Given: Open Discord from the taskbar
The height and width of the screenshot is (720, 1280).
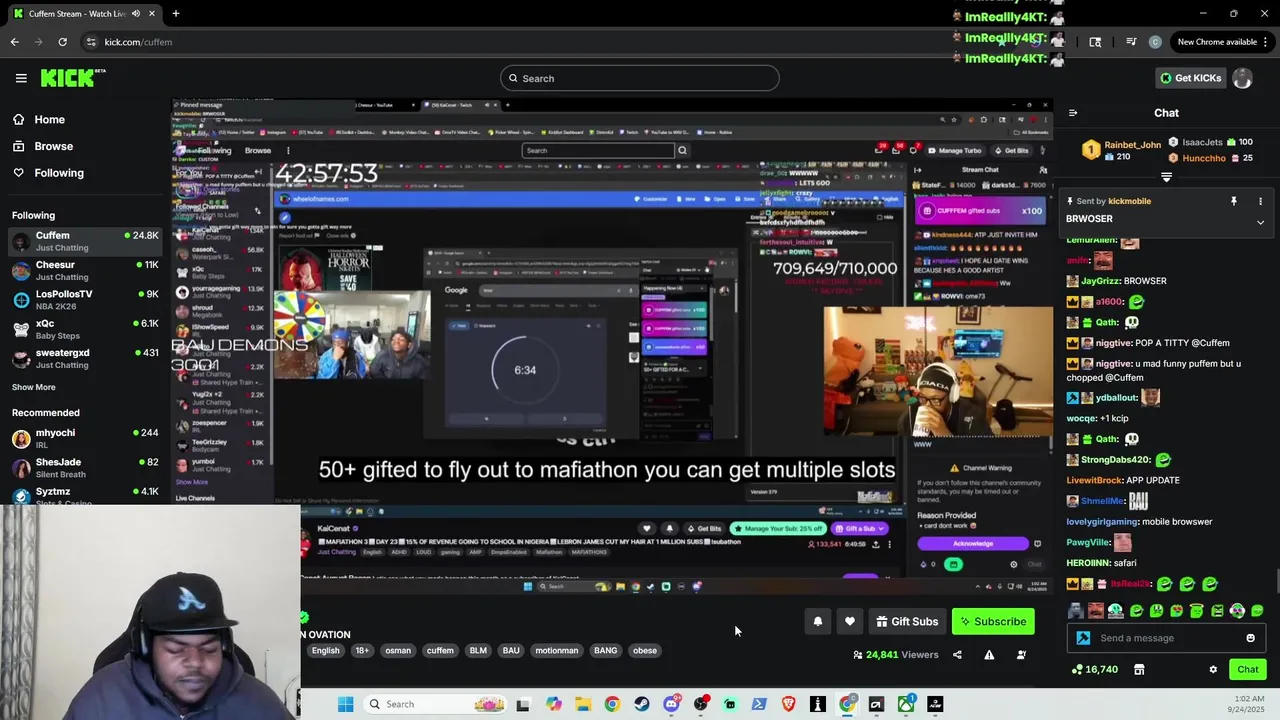Looking at the screenshot, I should pyautogui.click(x=671, y=704).
